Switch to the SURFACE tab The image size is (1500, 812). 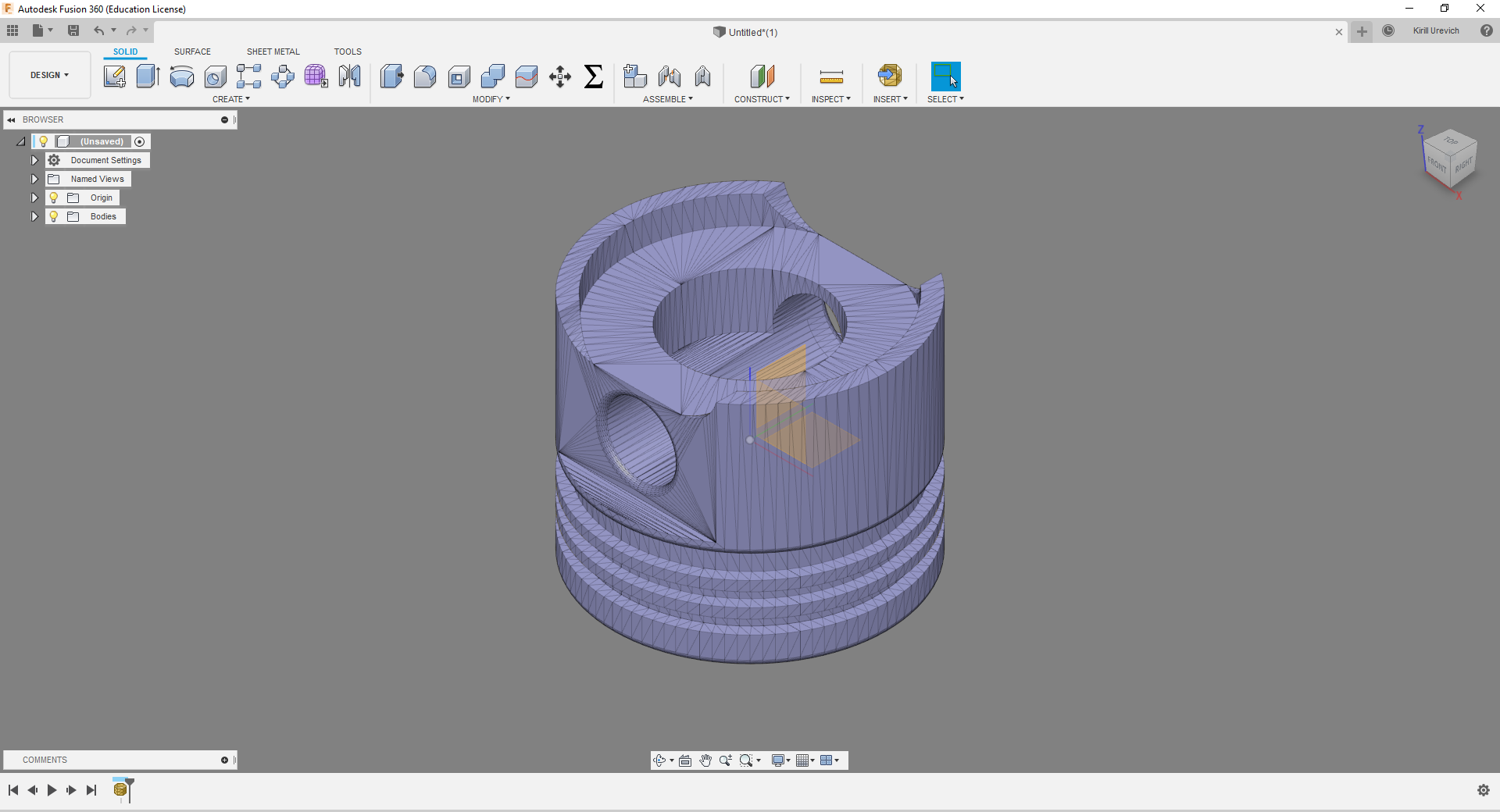pos(192,52)
